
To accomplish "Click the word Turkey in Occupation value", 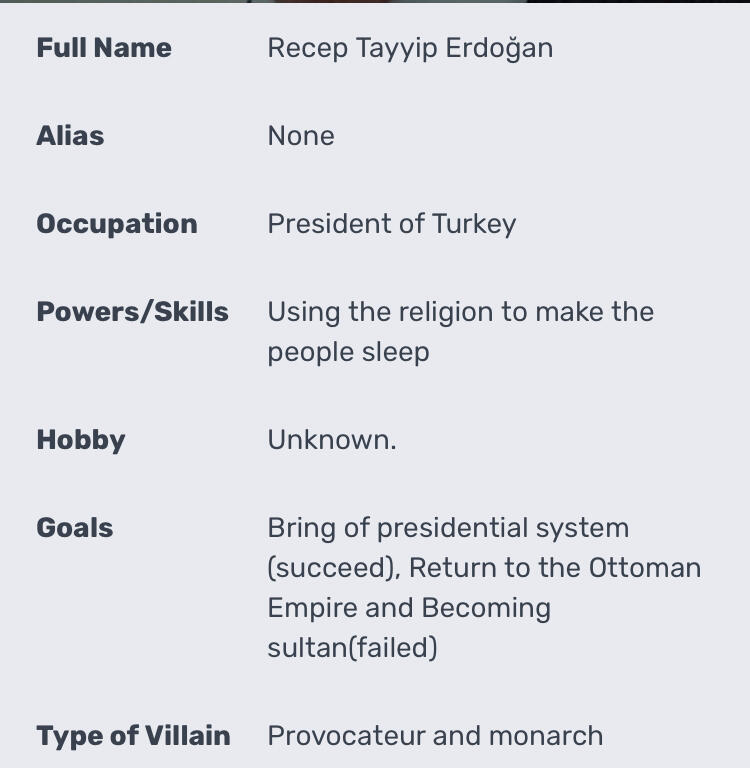I will (474, 225).
